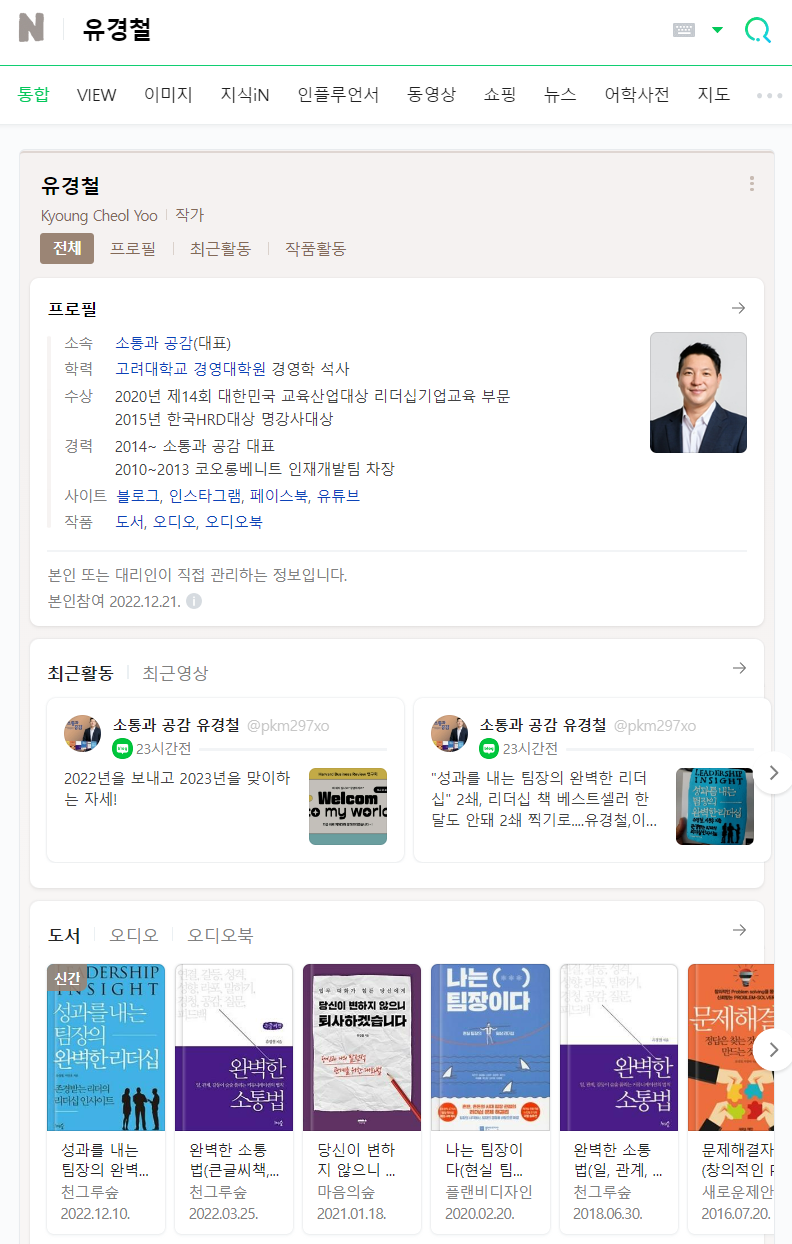The image size is (792, 1244).
Task: Click the Leadership Insight book post thumbnail
Action: coord(715,806)
